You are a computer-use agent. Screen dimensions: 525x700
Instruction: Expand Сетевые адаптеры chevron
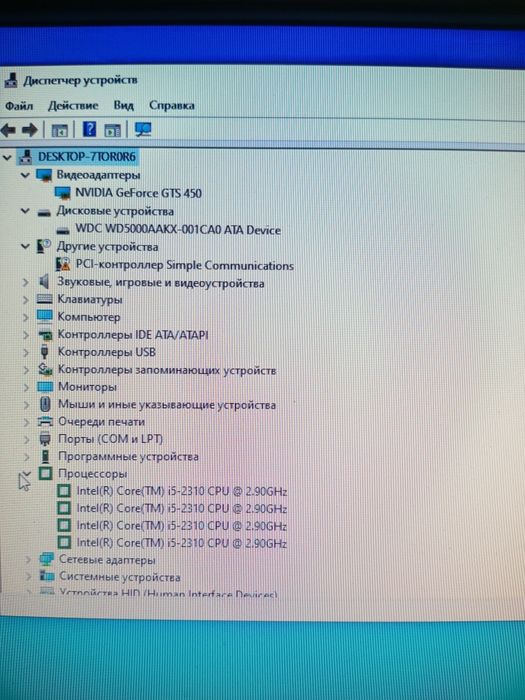[28, 560]
